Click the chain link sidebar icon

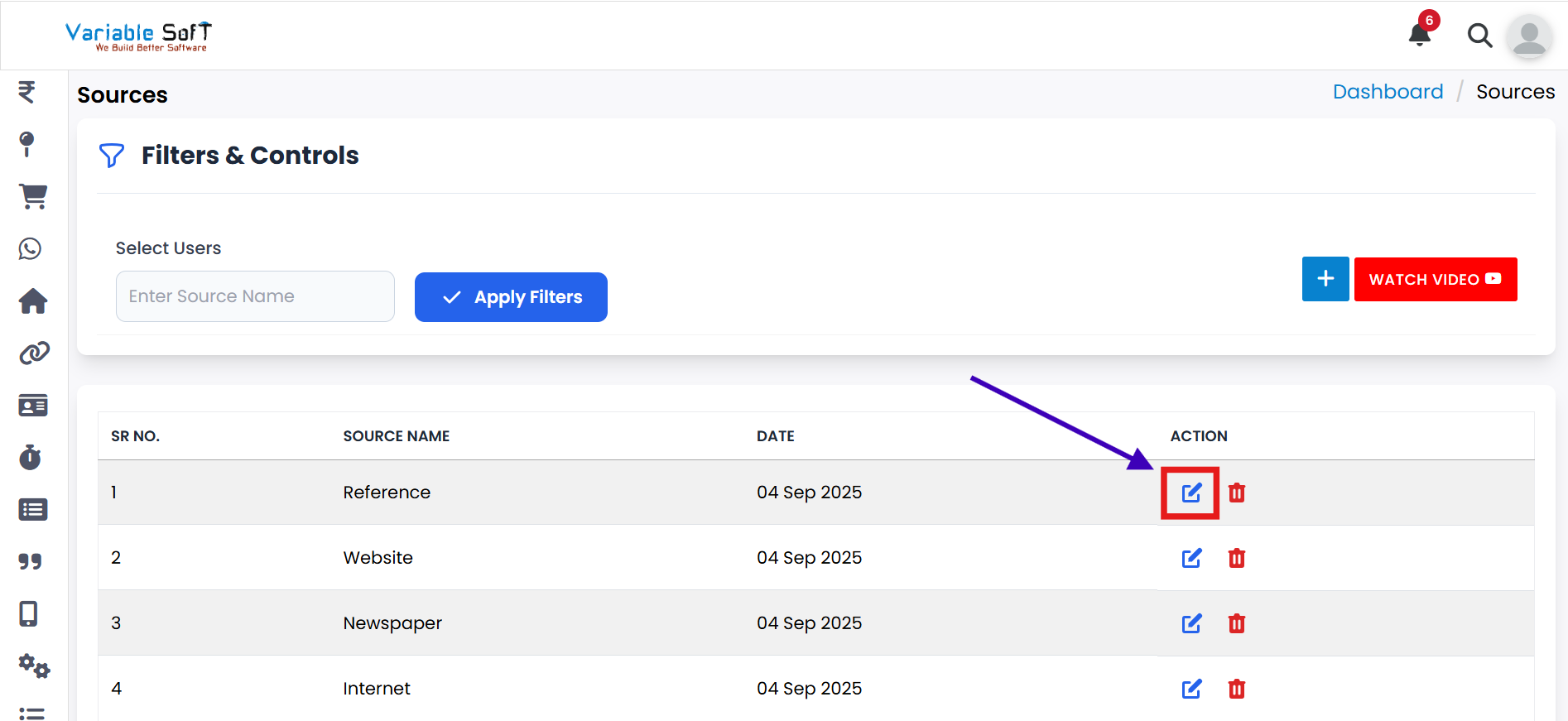33,353
